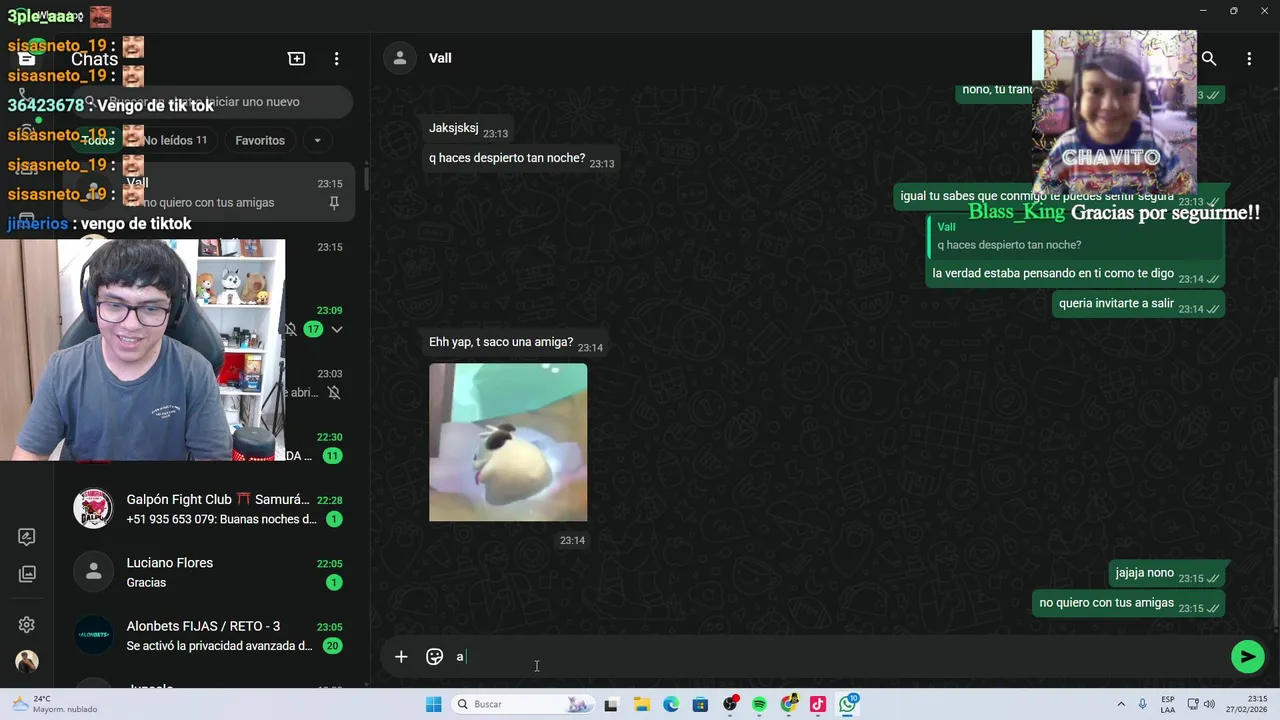1280x720 pixels.
Task: Open Google Chrome from the taskbar
Action: click(789, 705)
